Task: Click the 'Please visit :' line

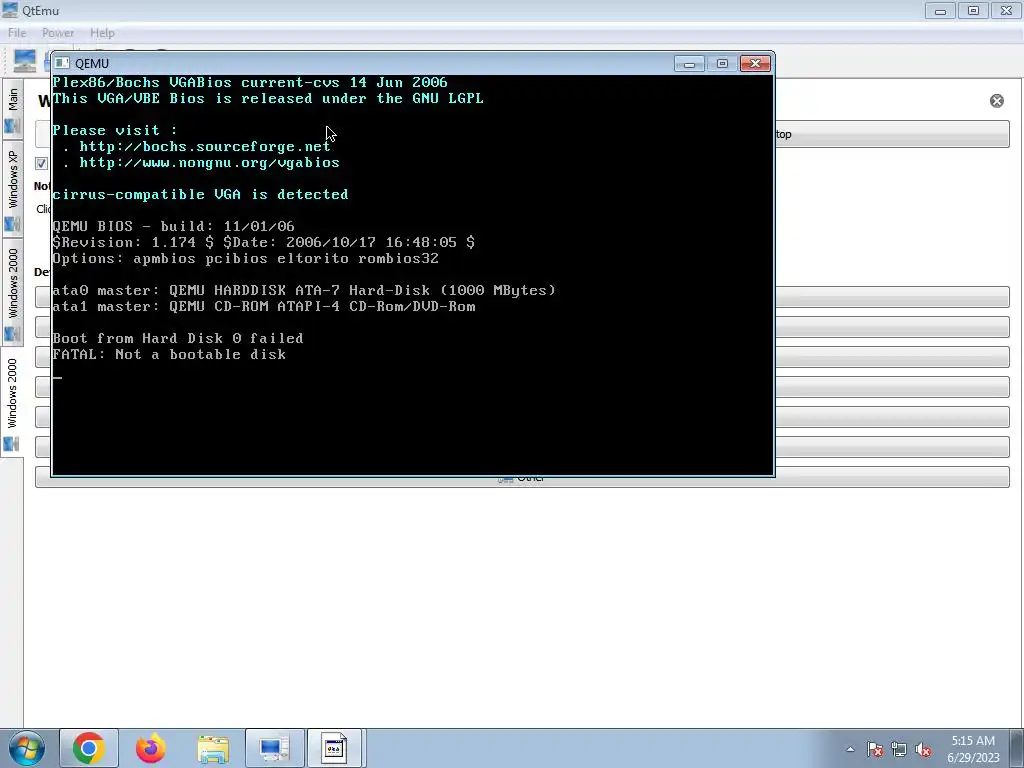Action: pos(115,131)
